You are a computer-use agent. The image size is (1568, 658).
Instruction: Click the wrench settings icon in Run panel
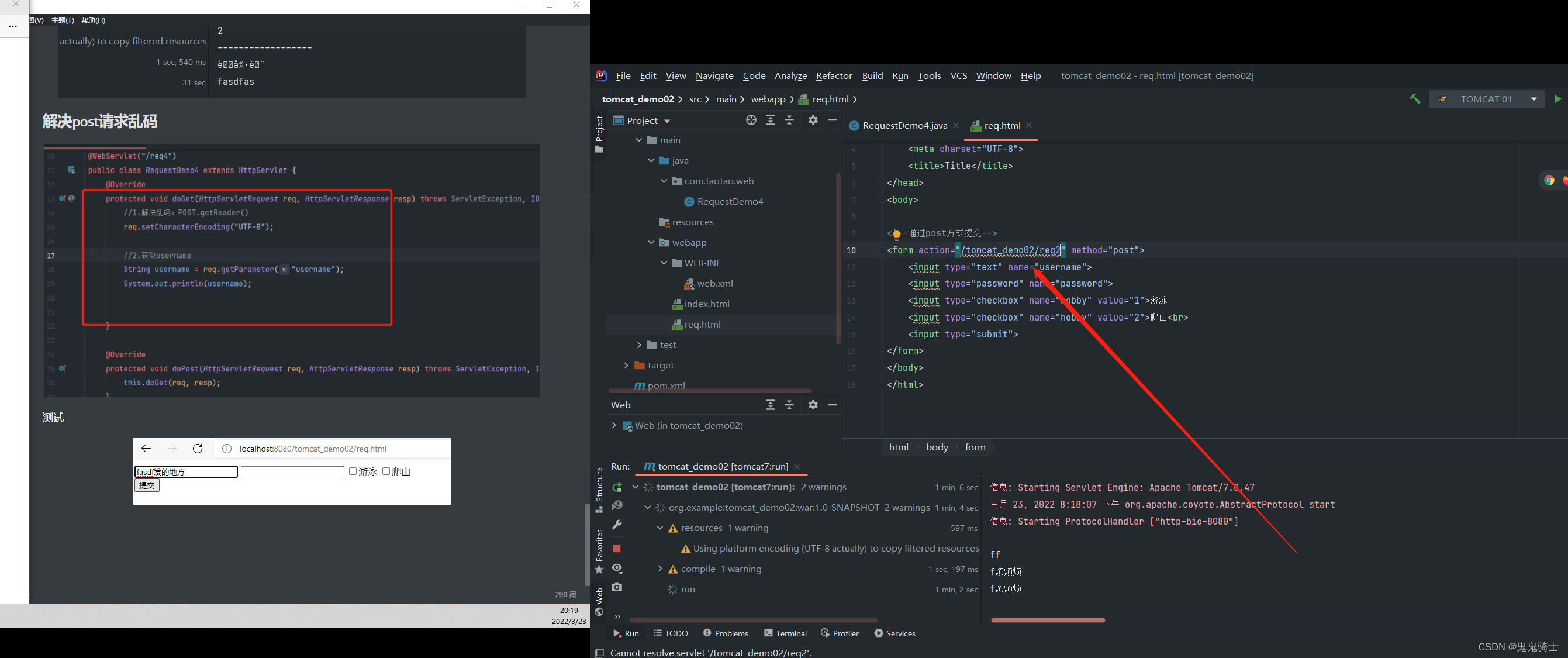[617, 525]
